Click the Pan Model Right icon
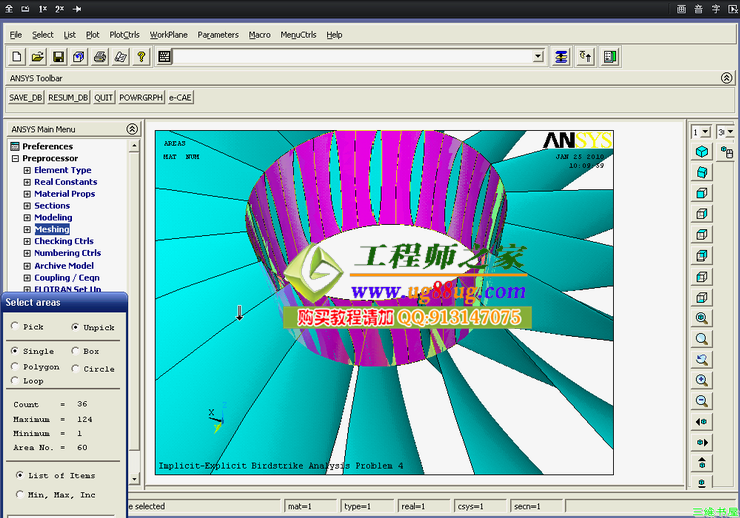This screenshot has width=740, height=518. click(702, 442)
